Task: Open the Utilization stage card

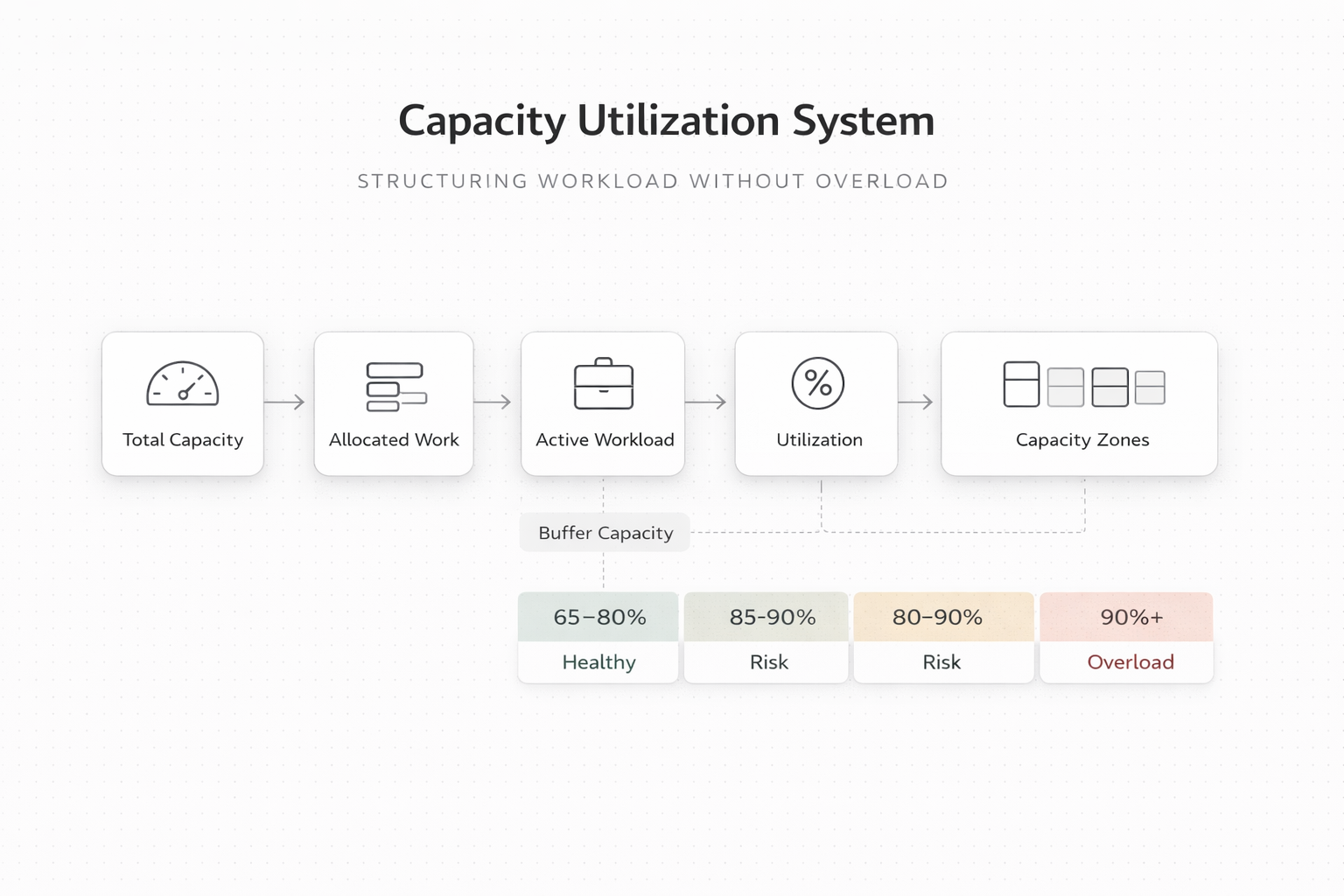Action: 815,403
